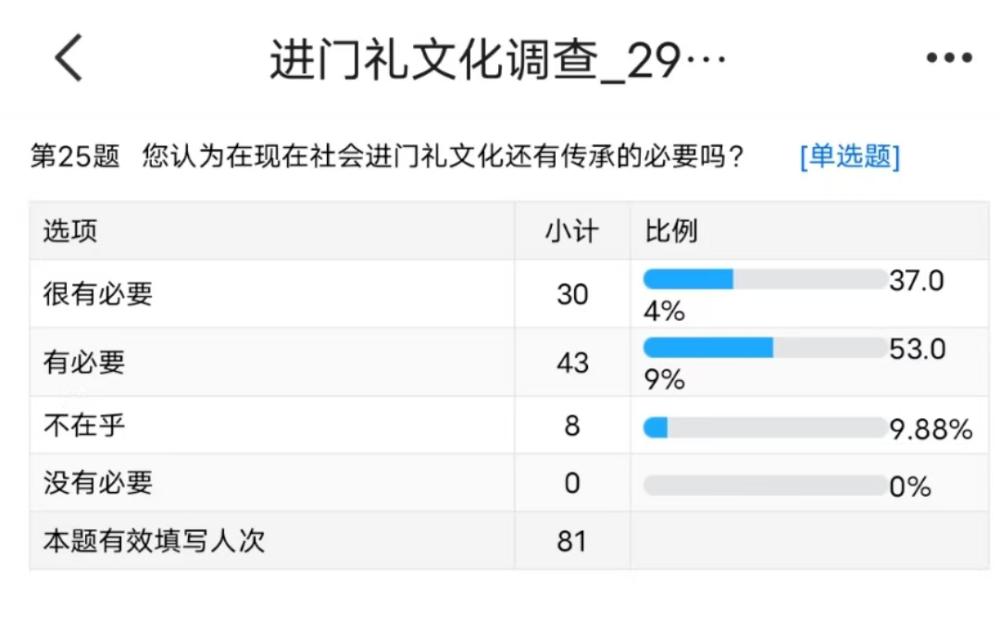
Task: Click the [单选题] question type tag
Action: [849, 157]
